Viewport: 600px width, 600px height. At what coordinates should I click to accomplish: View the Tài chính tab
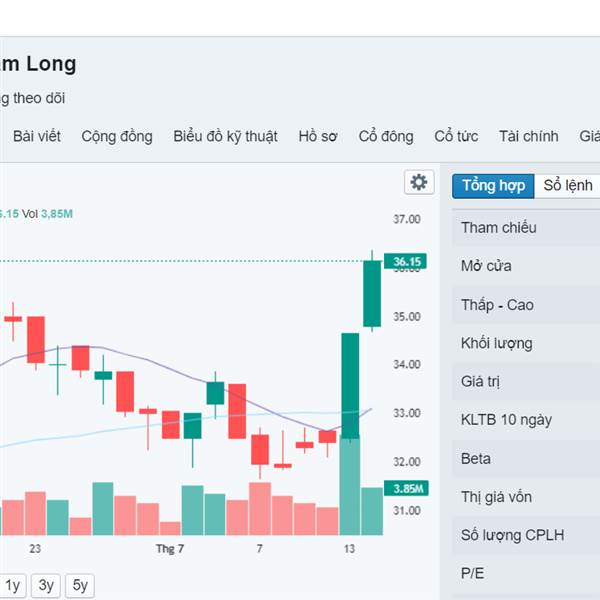[x=529, y=137]
